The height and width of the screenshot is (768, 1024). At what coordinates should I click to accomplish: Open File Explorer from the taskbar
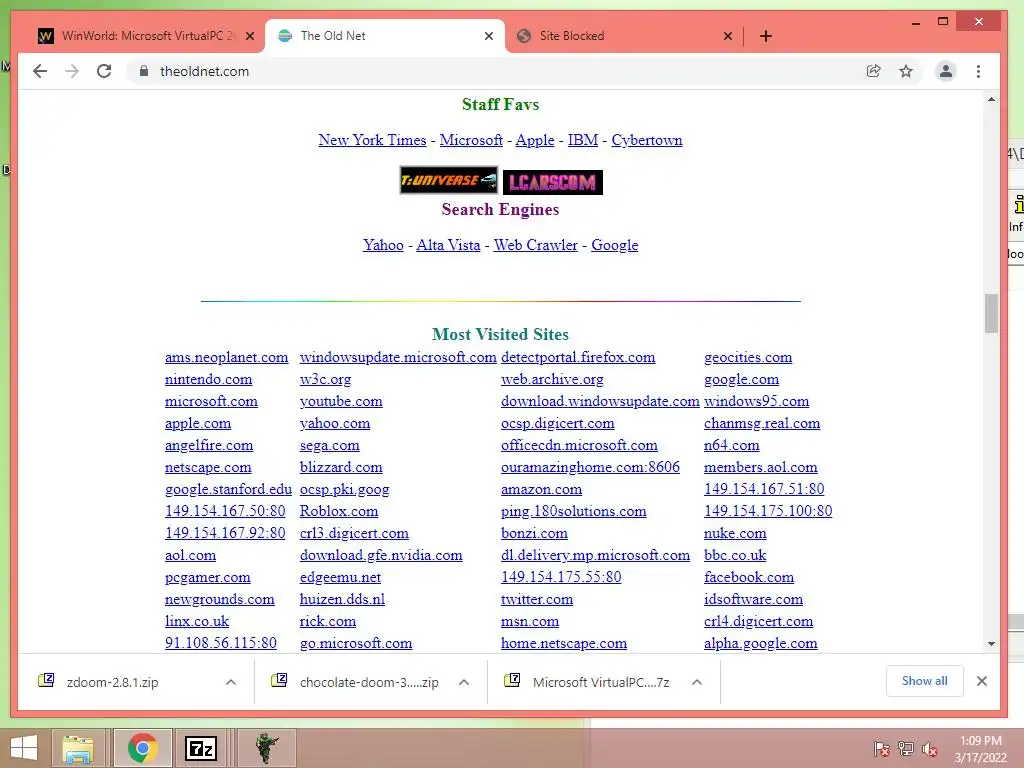(x=78, y=748)
